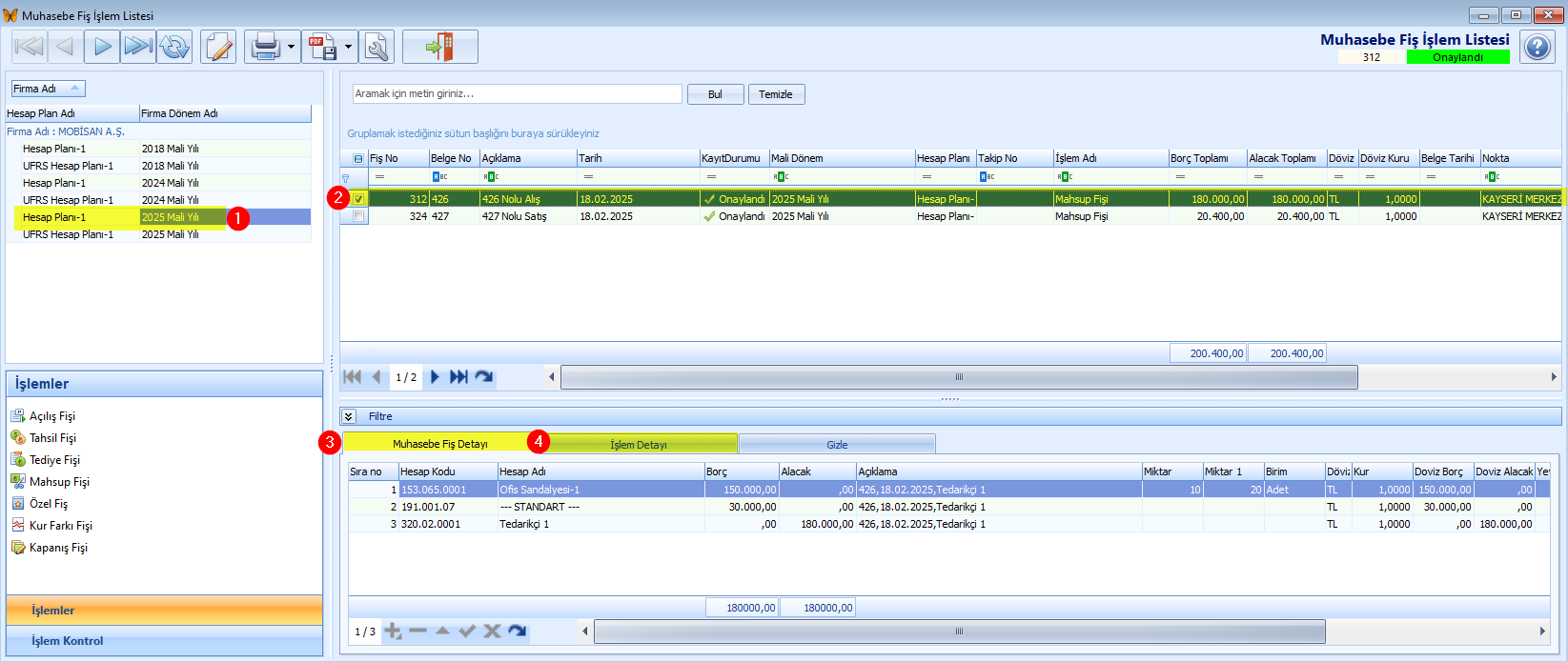Click the Bul search button
Screen dimensions: 1568x662
click(715, 94)
